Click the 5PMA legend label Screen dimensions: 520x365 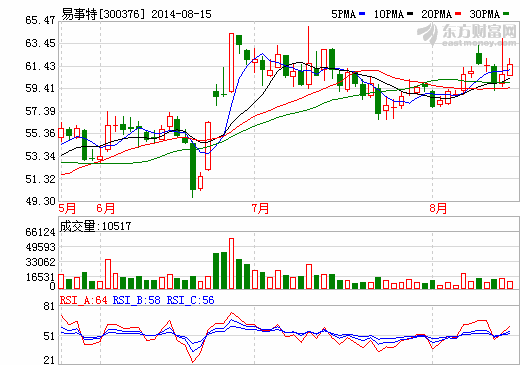pyautogui.click(x=344, y=14)
